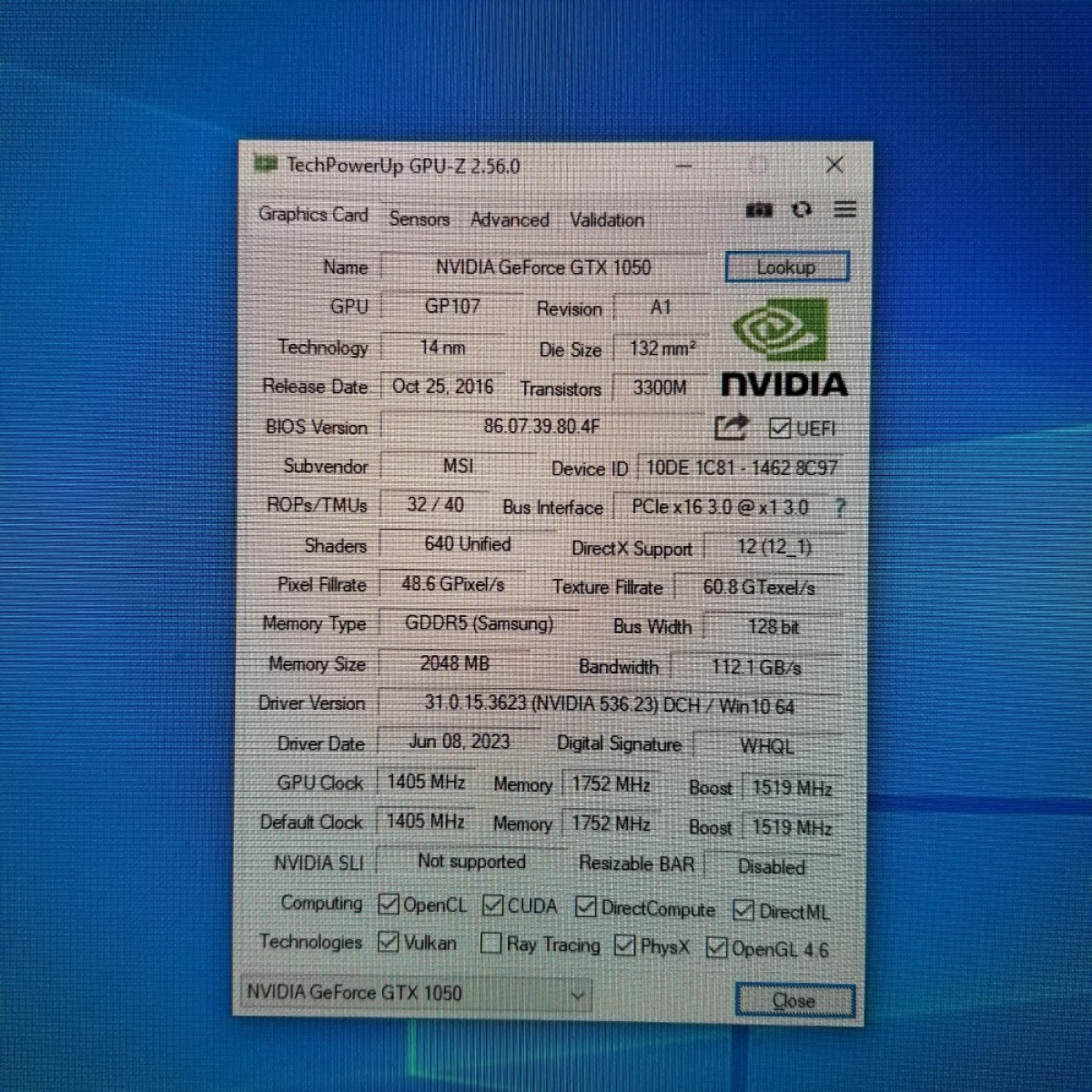
Task: Click the Driver Version value field
Action: click(x=610, y=704)
